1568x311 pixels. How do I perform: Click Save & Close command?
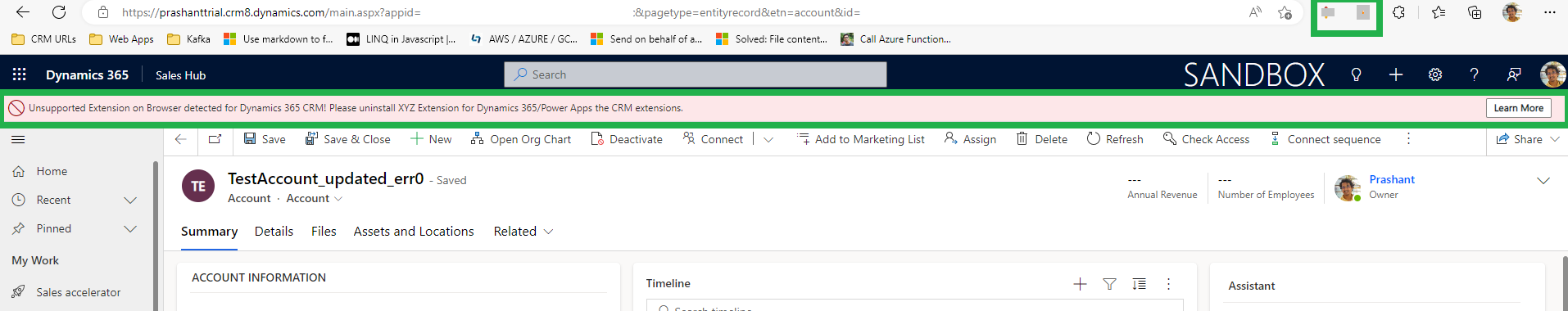[x=347, y=139]
